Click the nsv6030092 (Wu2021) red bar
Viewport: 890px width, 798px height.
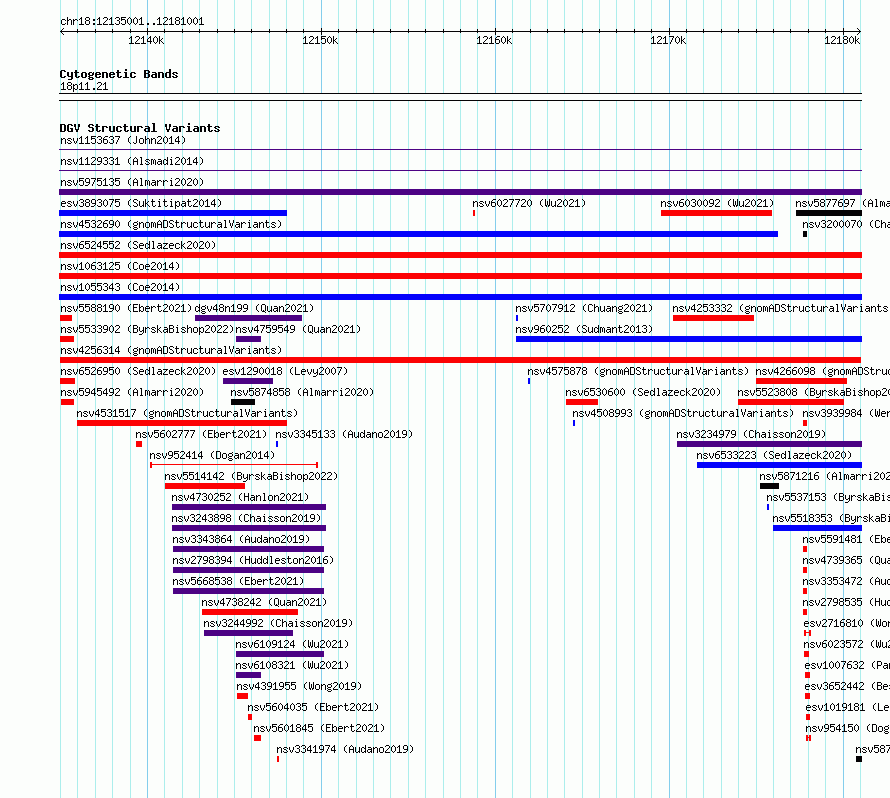click(716, 213)
